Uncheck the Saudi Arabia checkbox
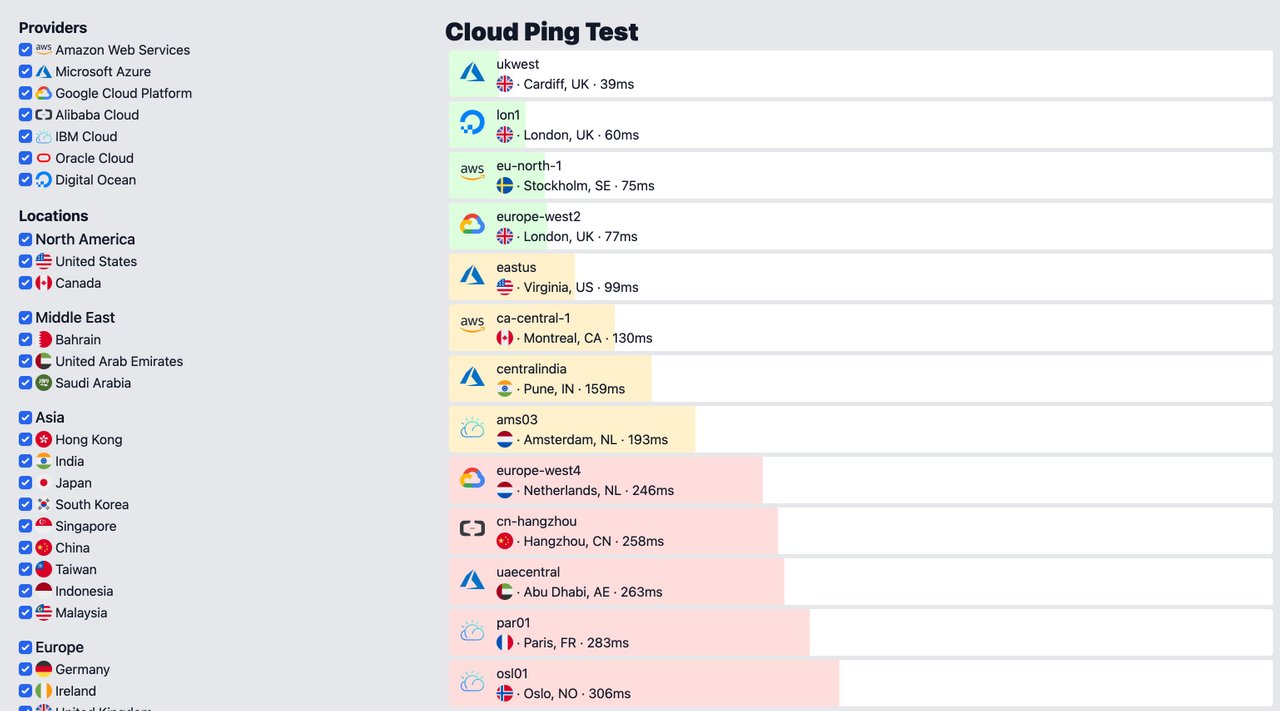Image resolution: width=1280 pixels, height=711 pixels. [x=26, y=383]
